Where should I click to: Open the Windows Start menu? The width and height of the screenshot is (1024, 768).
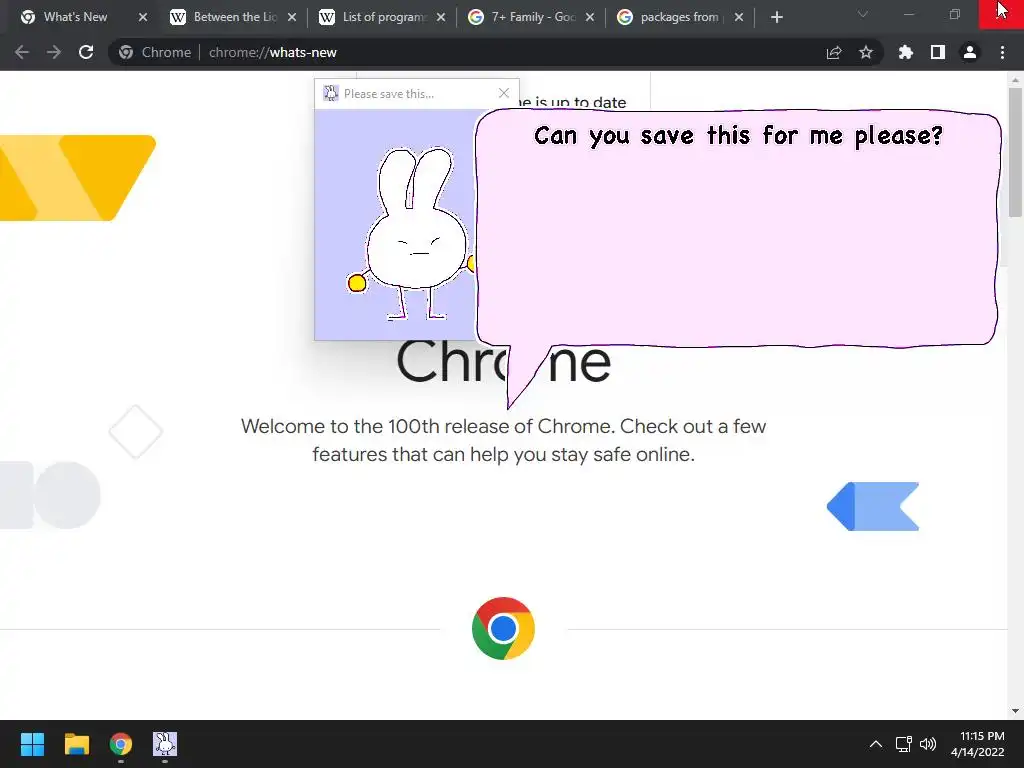(x=32, y=744)
